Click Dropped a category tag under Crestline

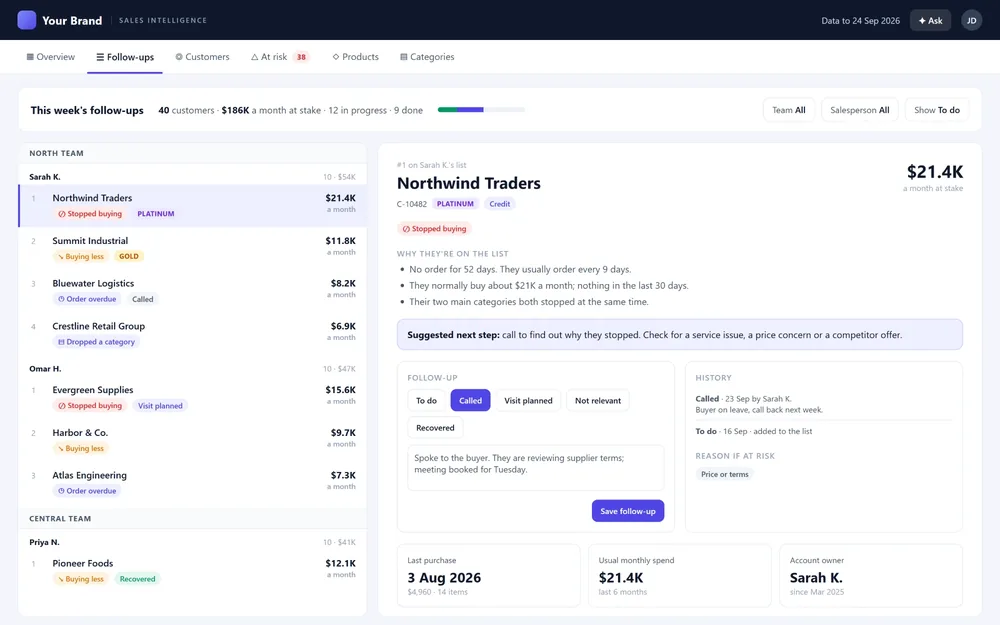click(x=96, y=342)
